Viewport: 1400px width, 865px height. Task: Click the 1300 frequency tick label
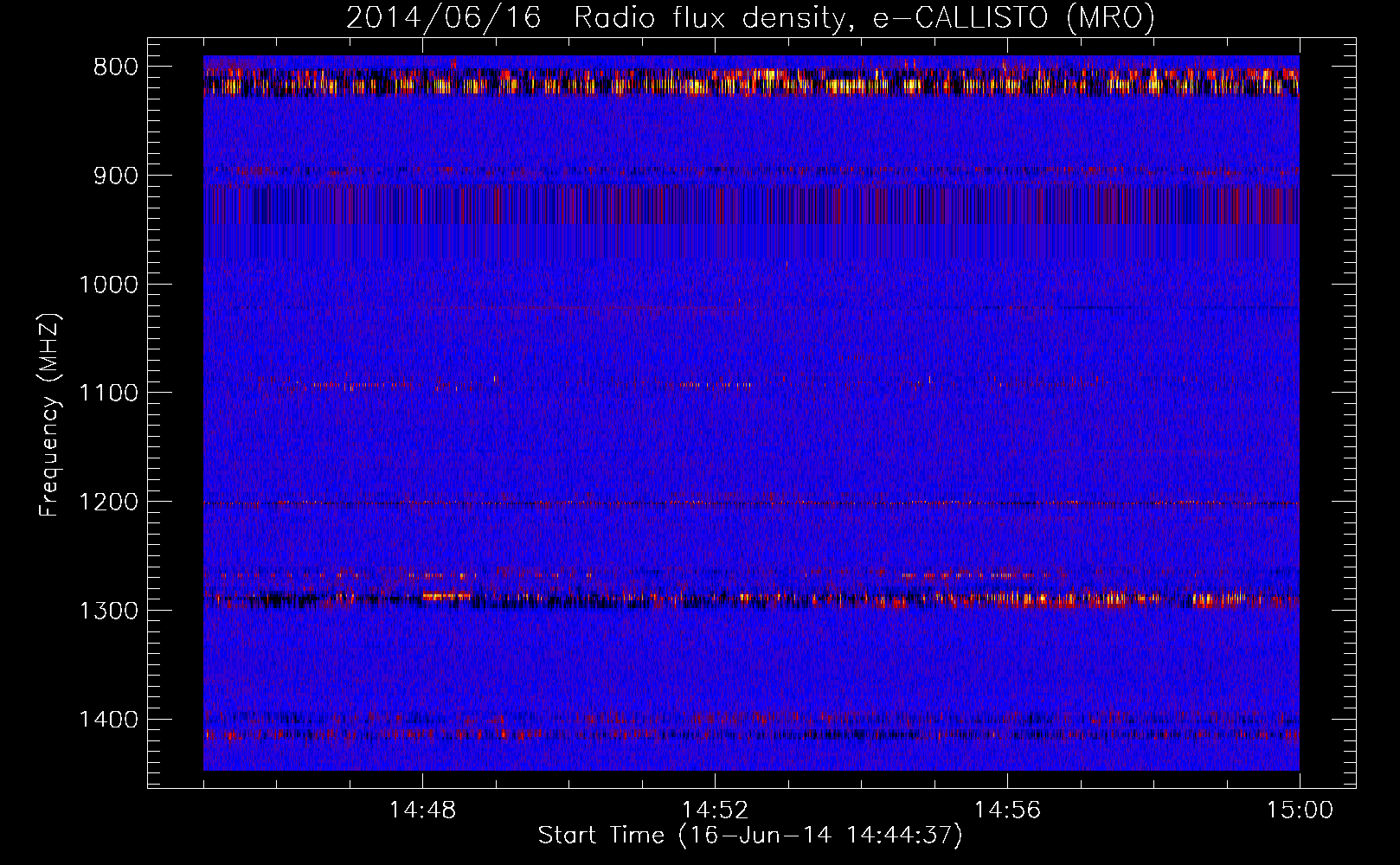pyautogui.click(x=109, y=611)
